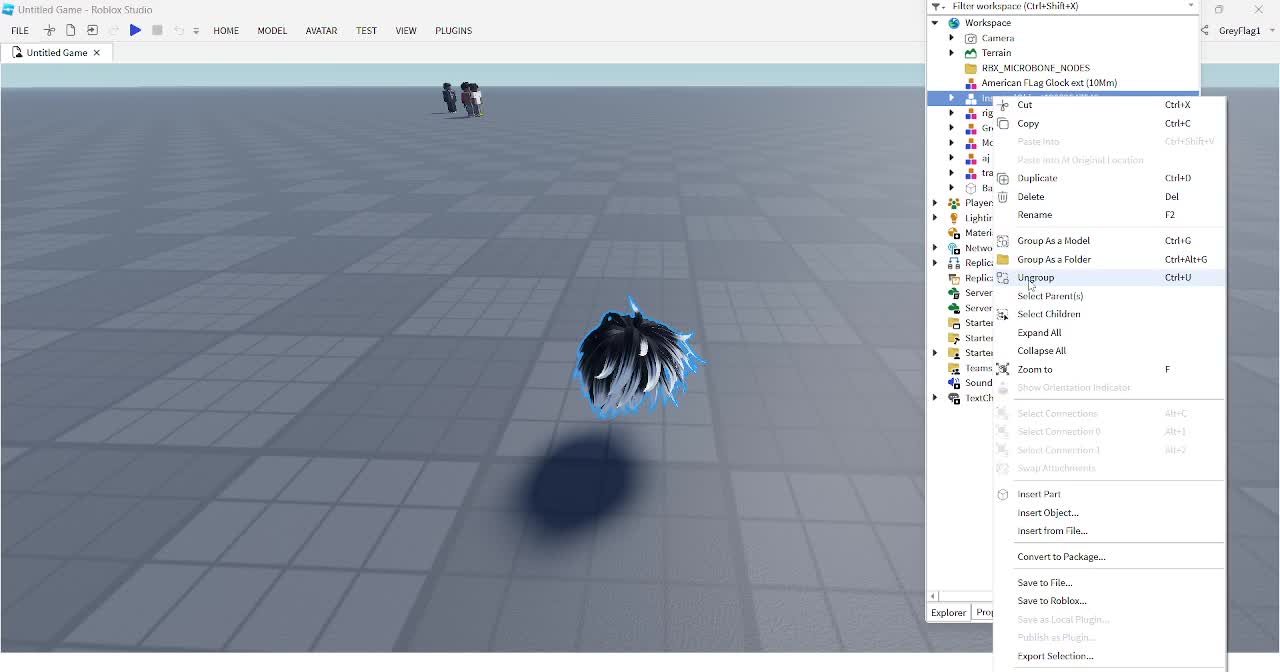Collapse the Workspace tree node

point(935,23)
